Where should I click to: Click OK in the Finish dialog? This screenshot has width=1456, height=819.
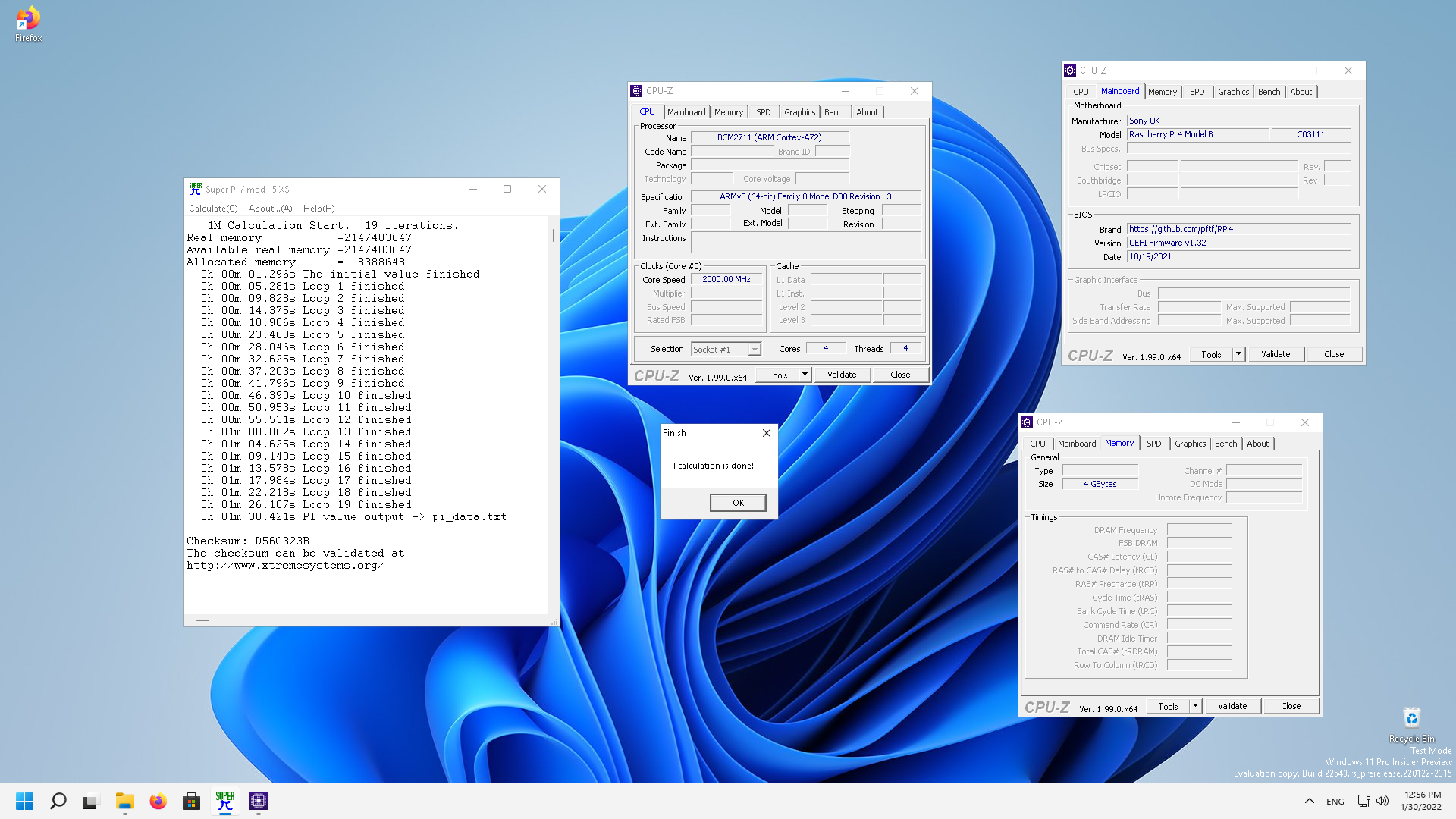(738, 503)
